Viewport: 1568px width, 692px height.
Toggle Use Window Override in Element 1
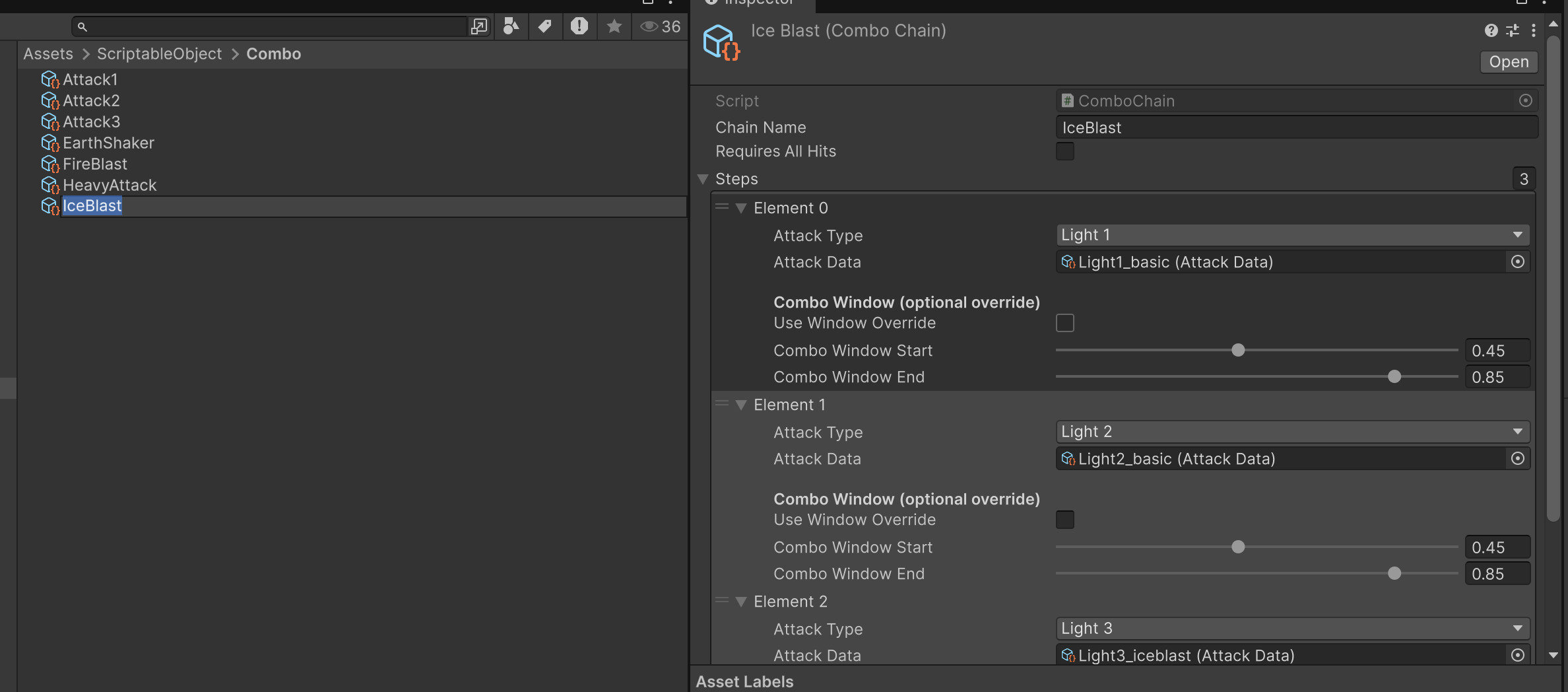tap(1064, 520)
